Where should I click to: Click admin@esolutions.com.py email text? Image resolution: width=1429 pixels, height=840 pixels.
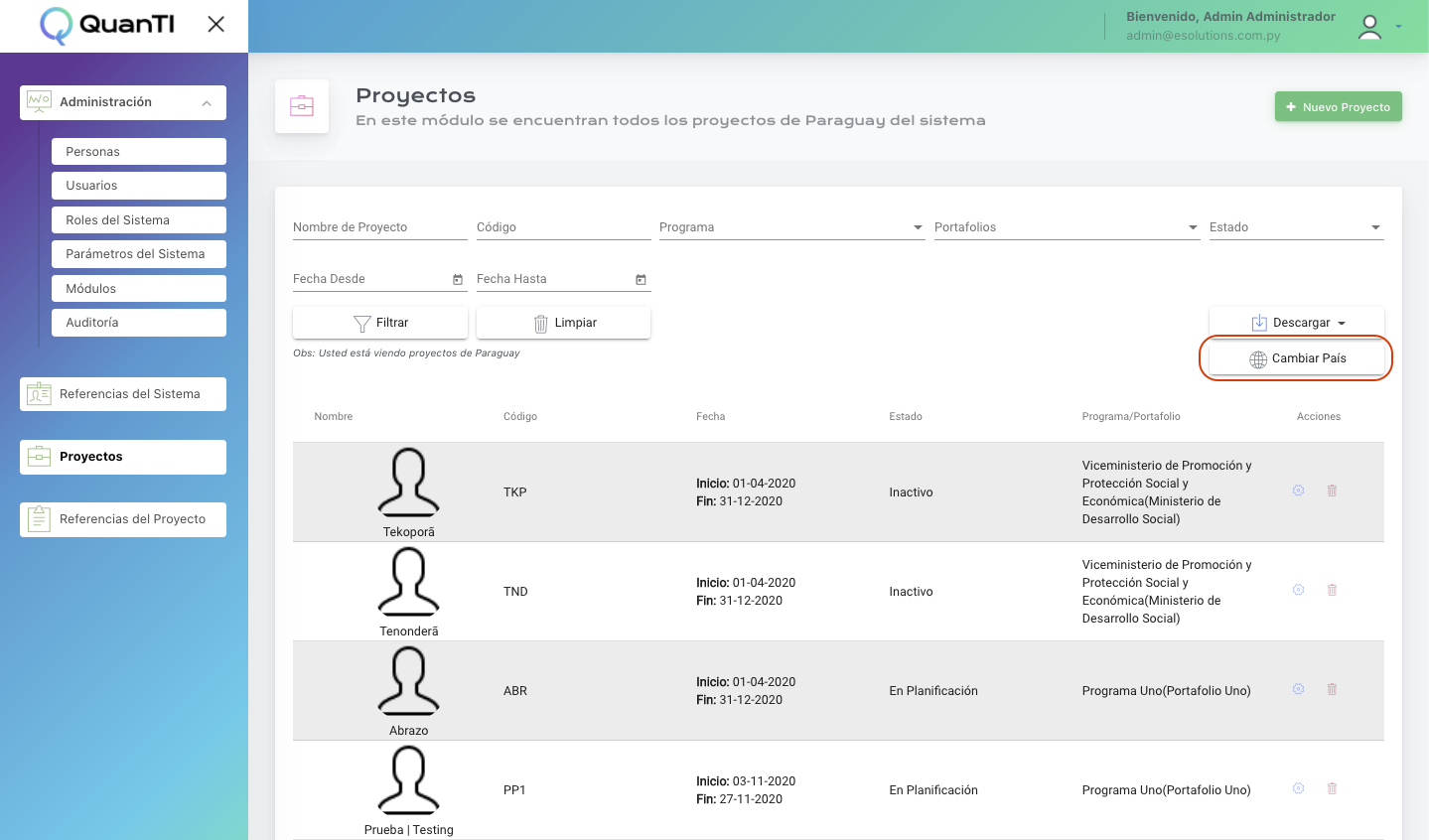click(1203, 36)
